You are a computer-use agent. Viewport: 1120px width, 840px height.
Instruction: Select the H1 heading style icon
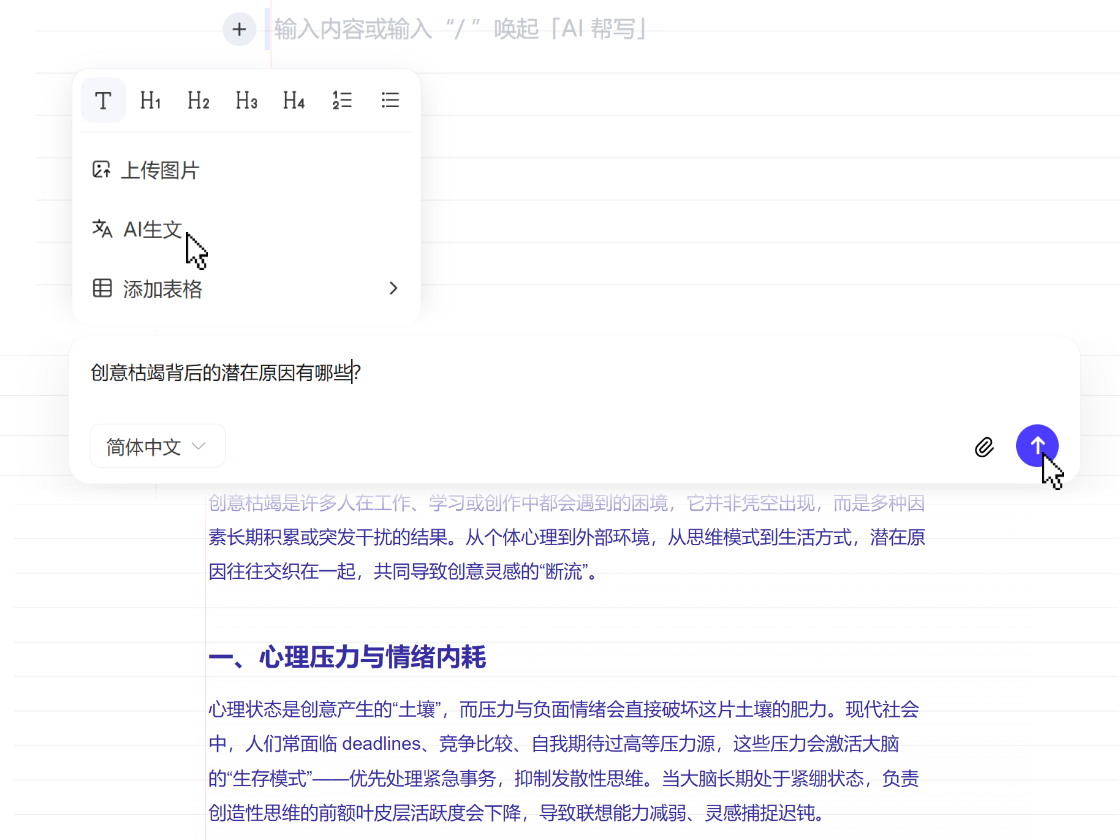(x=150, y=100)
